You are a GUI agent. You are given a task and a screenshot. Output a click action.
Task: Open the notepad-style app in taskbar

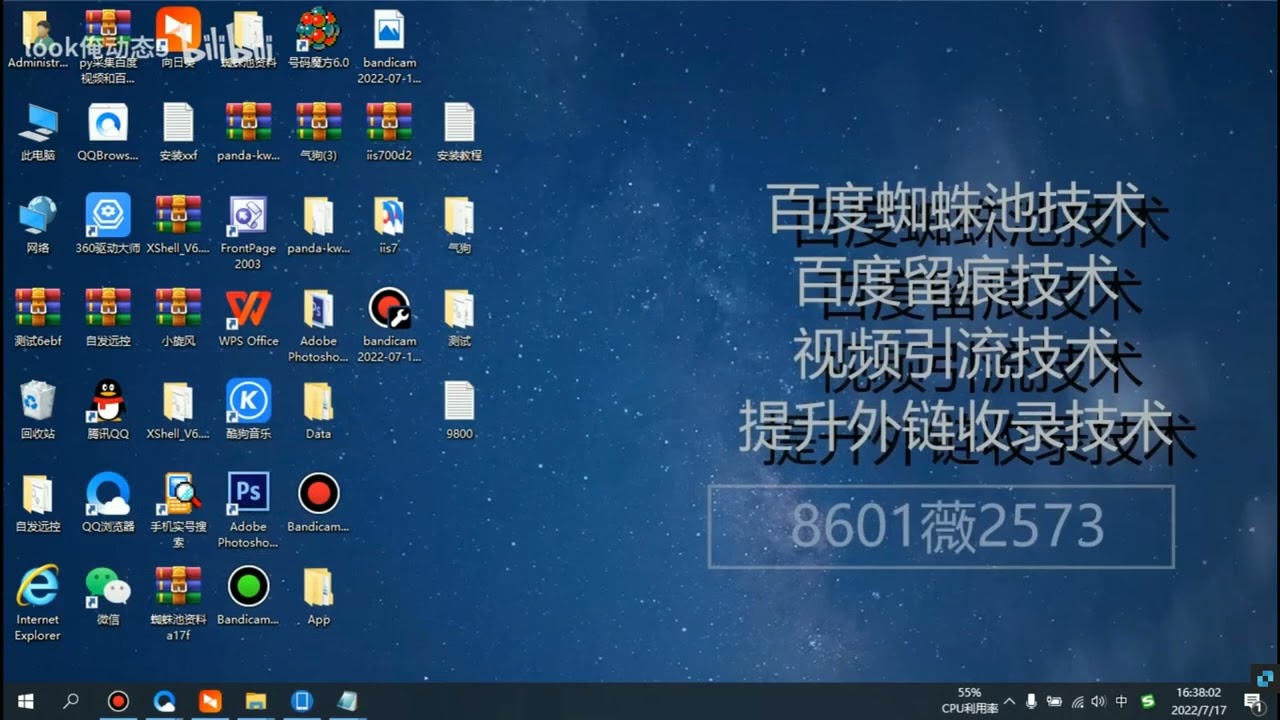coord(348,701)
